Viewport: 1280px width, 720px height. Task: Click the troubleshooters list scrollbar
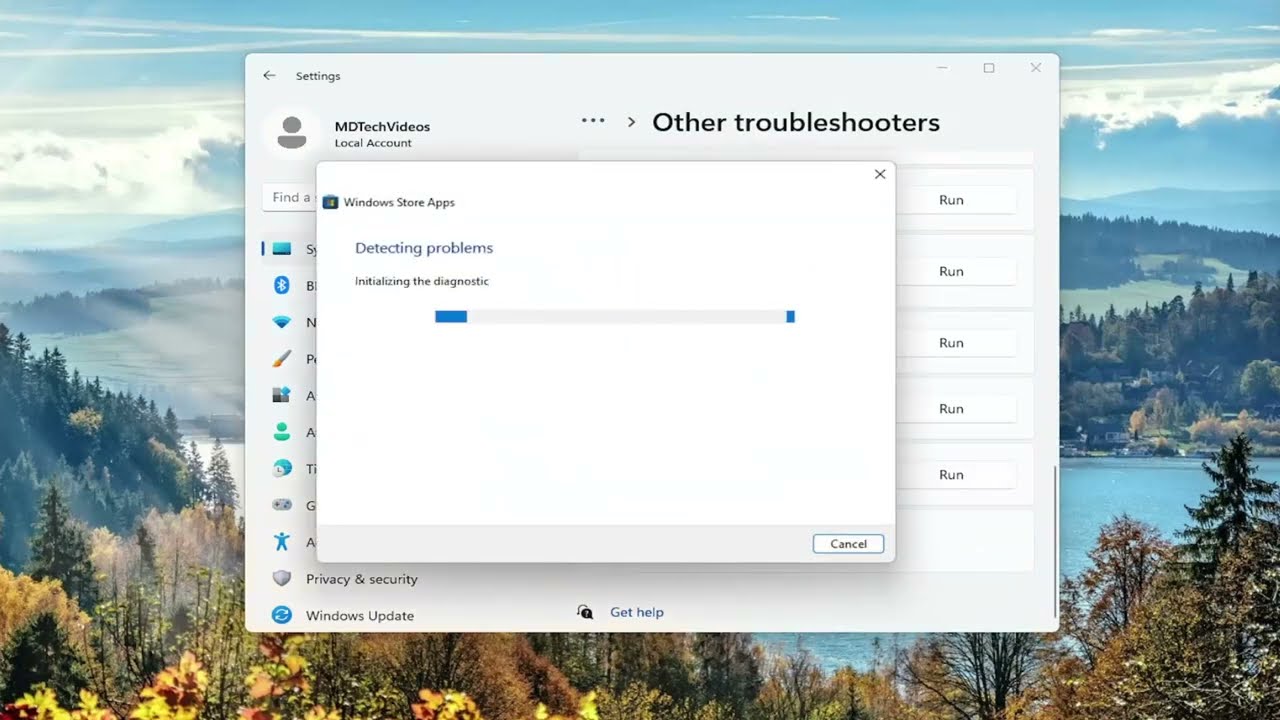click(1054, 542)
